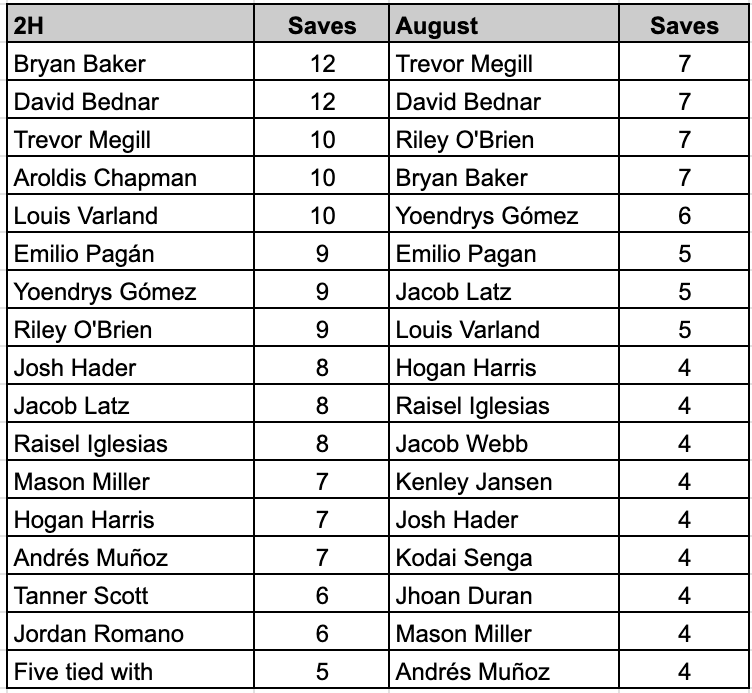
Task: Click the Kenley Jansen cell
Action: pos(504,480)
